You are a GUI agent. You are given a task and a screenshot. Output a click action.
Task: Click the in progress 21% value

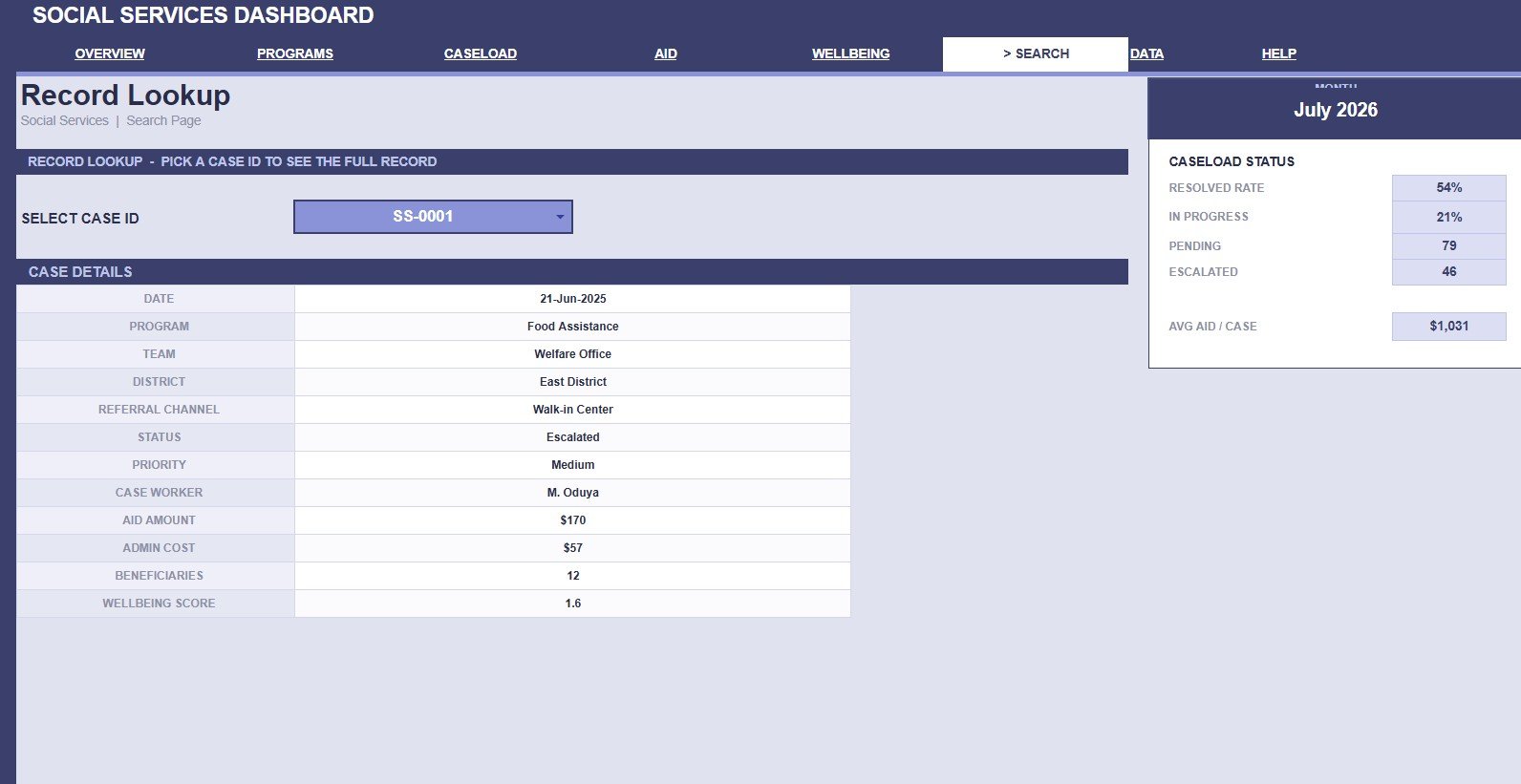[x=1449, y=218]
